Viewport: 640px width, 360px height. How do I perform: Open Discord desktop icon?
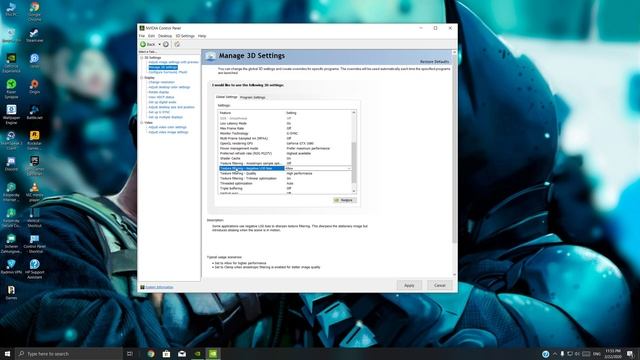pos(11,164)
